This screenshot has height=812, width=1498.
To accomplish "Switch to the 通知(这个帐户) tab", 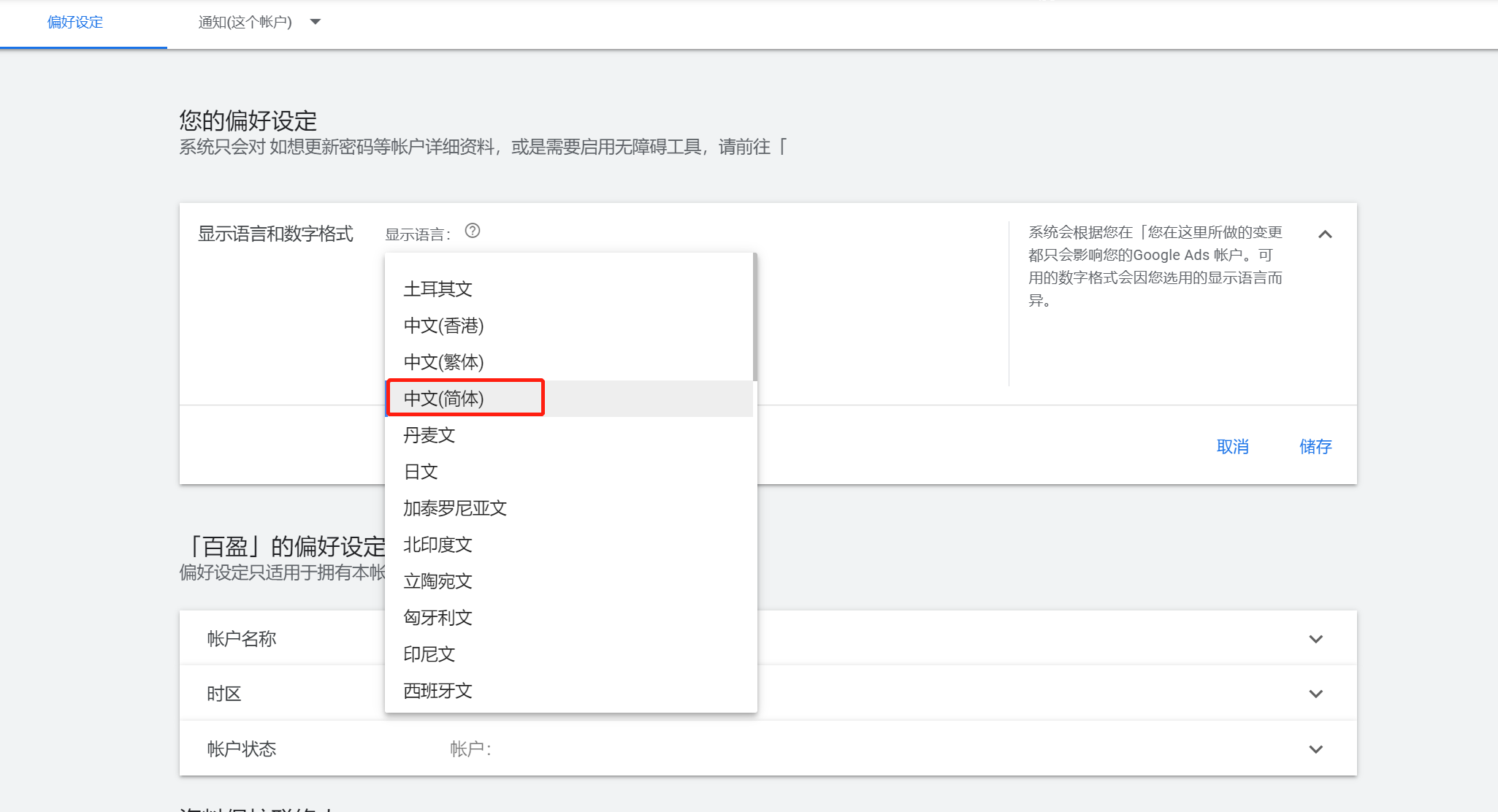I will (245, 22).
